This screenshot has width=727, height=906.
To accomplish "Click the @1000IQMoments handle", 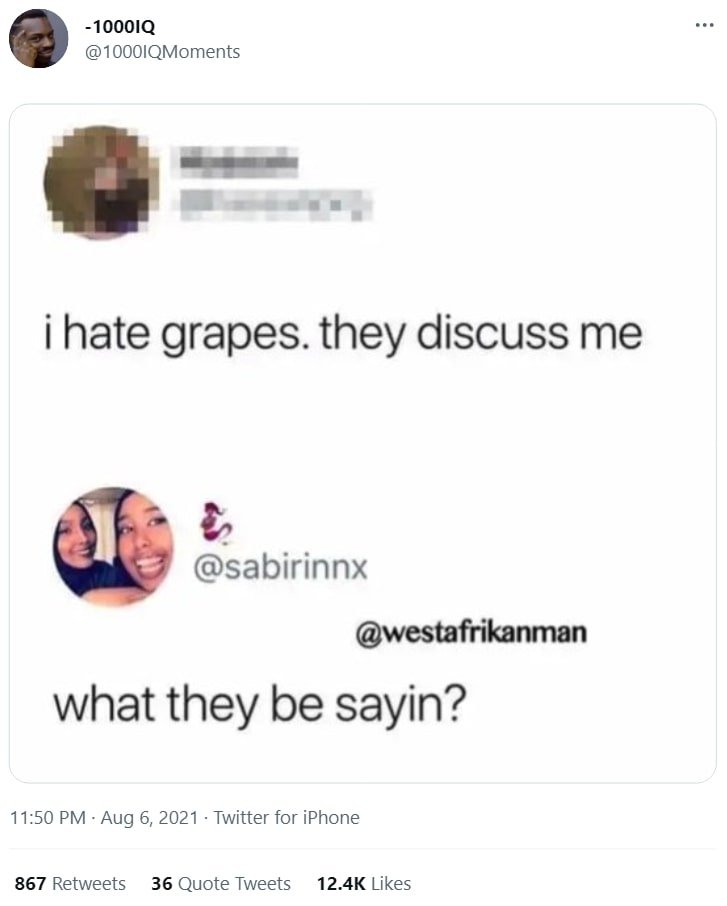I will pyautogui.click(x=162, y=52).
